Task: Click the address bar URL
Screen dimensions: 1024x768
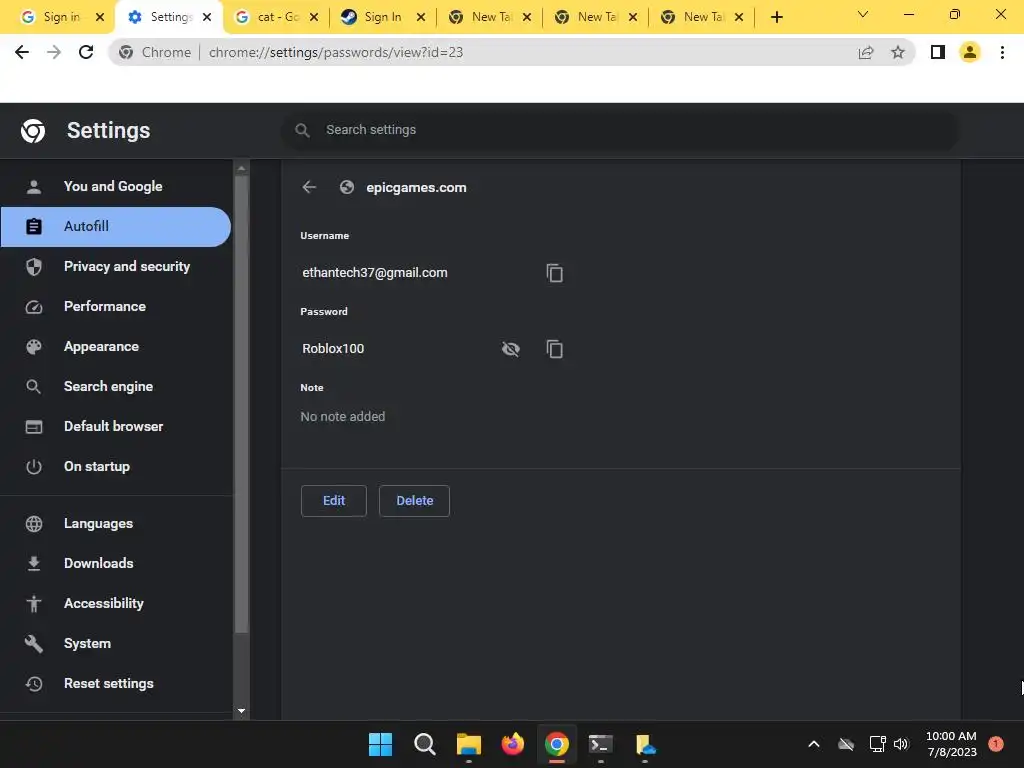Action: tap(336, 52)
